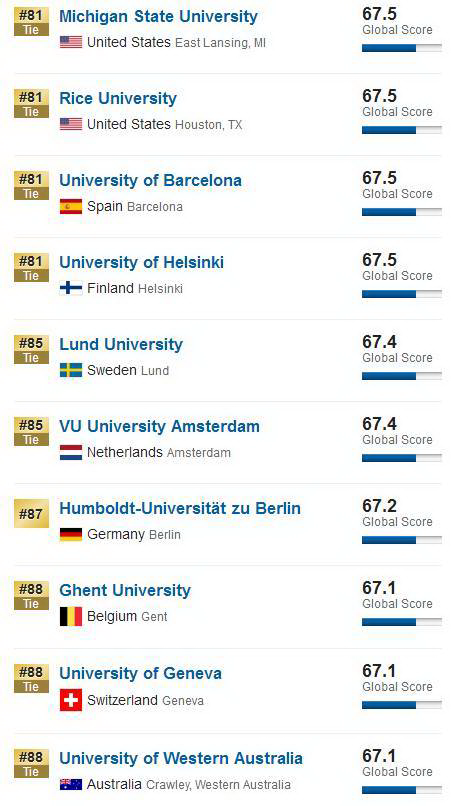The image size is (455, 806).
Task: Click the Netherlands flag icon
Action: pyautogui.click(x=71, y=452)
